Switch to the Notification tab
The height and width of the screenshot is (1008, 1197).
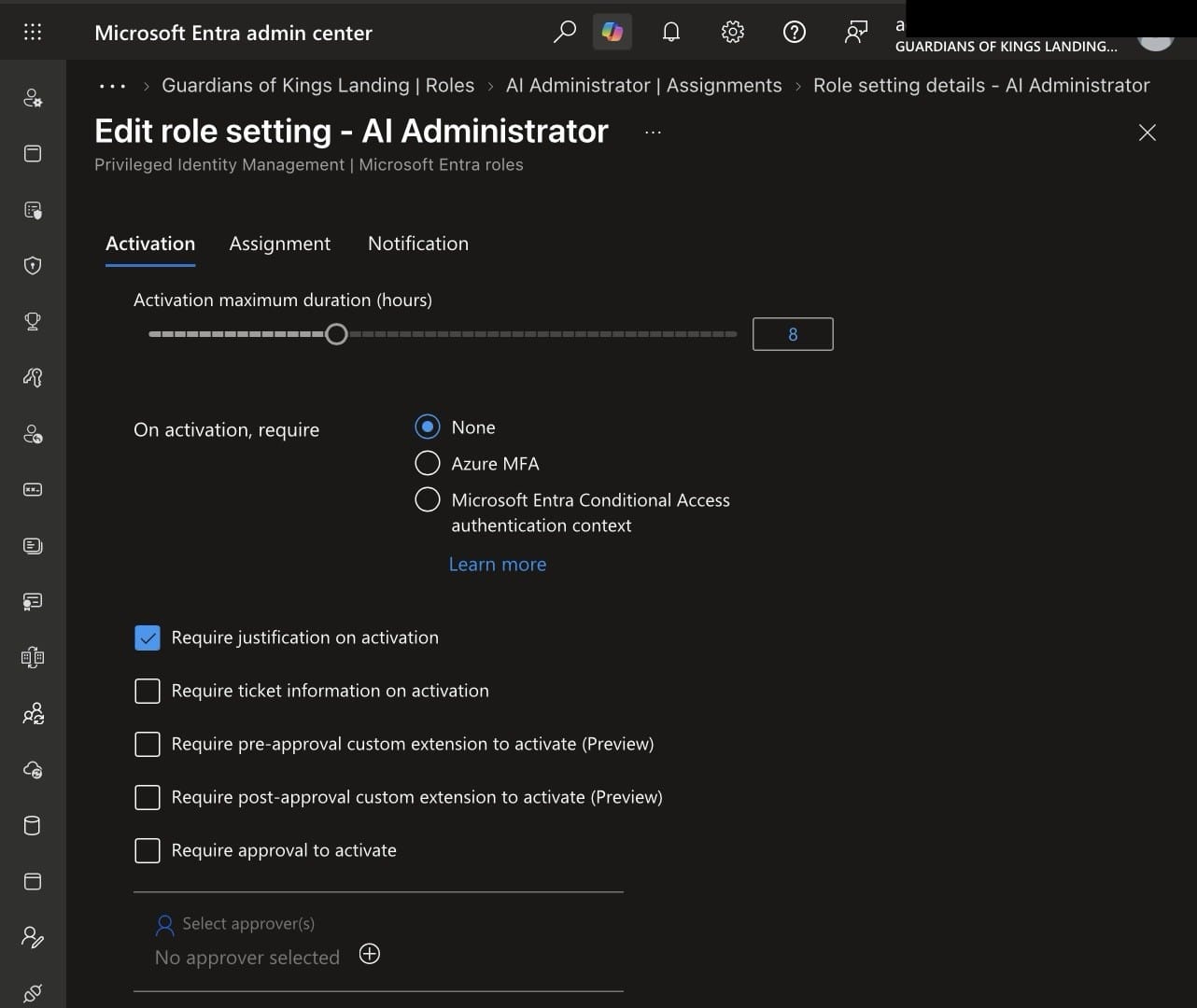click(x=418, y=244)
